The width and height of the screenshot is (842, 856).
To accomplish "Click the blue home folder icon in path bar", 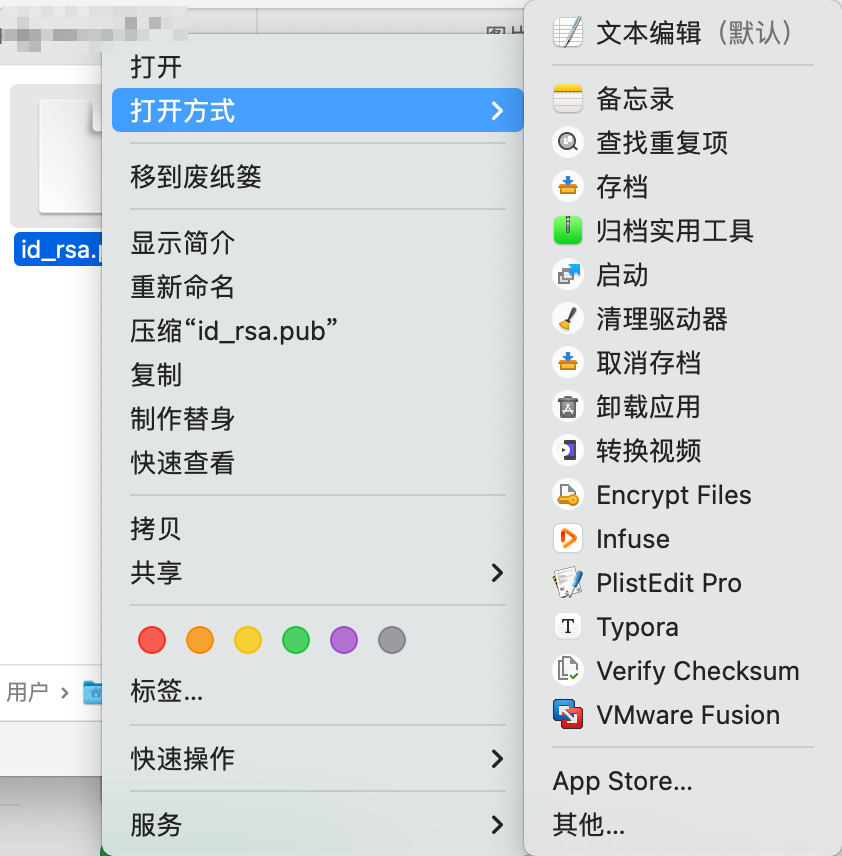I will 93,692.
